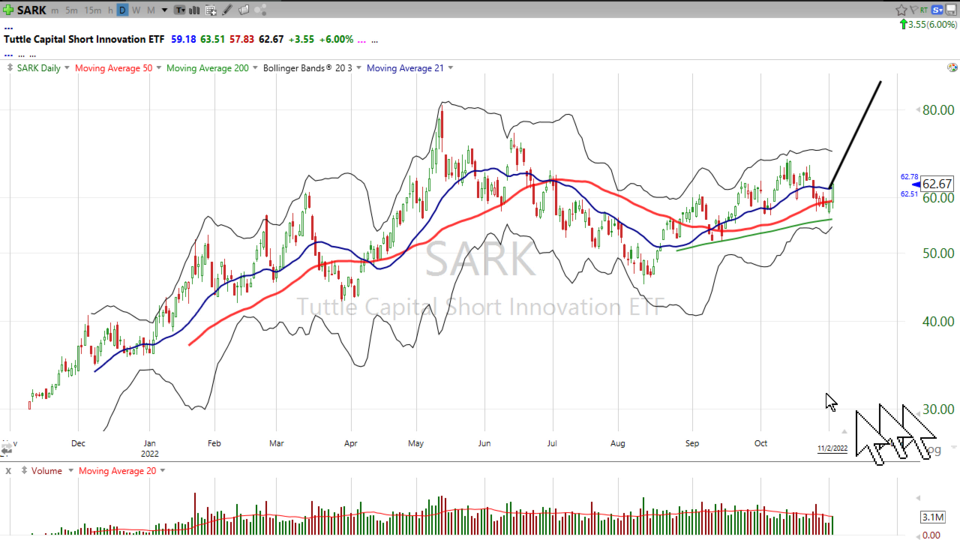Click the company name Tuttle Capital Short Innovation ETF

point(84,39)
